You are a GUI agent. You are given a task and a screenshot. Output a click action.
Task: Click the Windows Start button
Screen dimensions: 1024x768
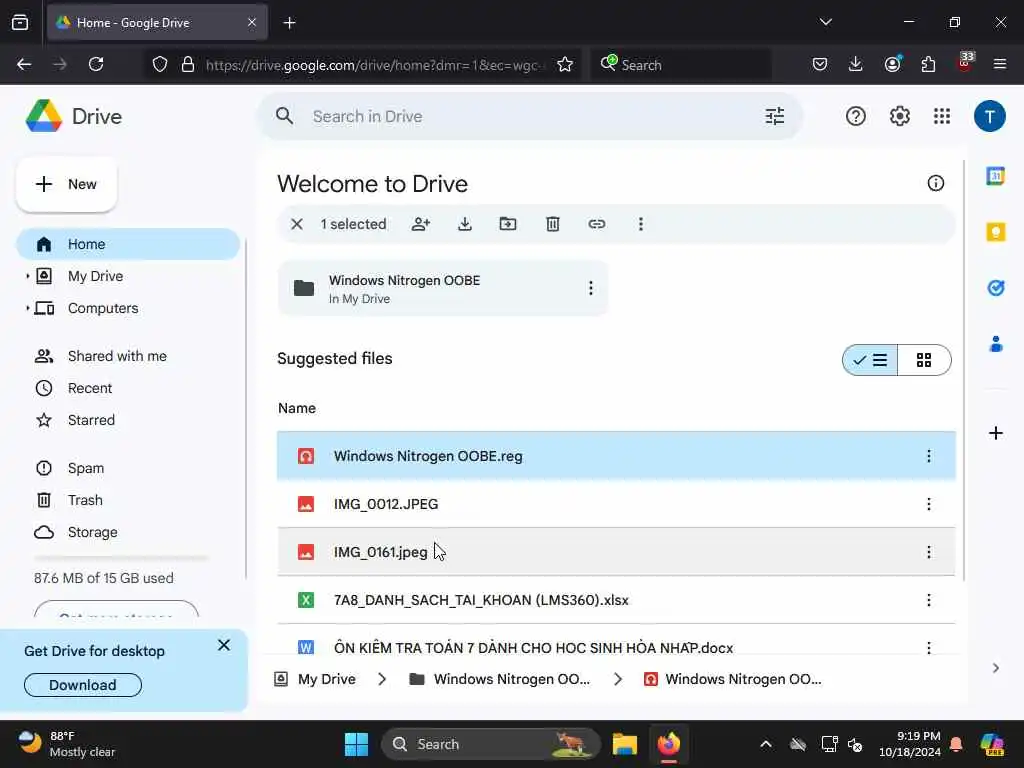pyautogui.click(x=356, y=744)
